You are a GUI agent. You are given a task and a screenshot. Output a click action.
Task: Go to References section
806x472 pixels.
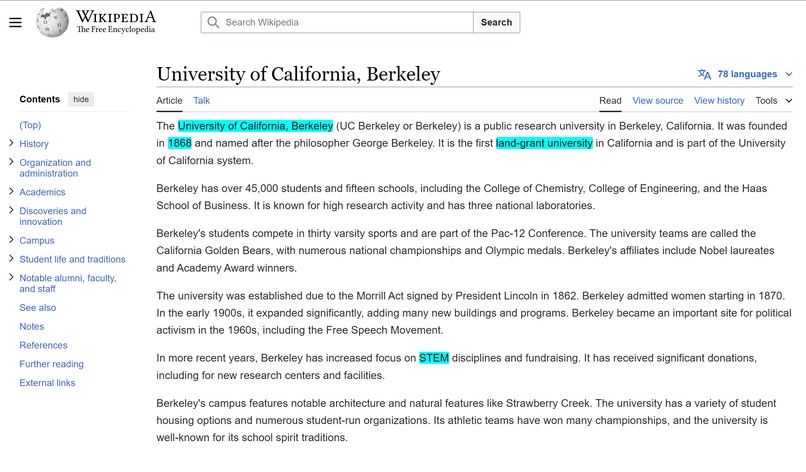click(x=43, y=346)
